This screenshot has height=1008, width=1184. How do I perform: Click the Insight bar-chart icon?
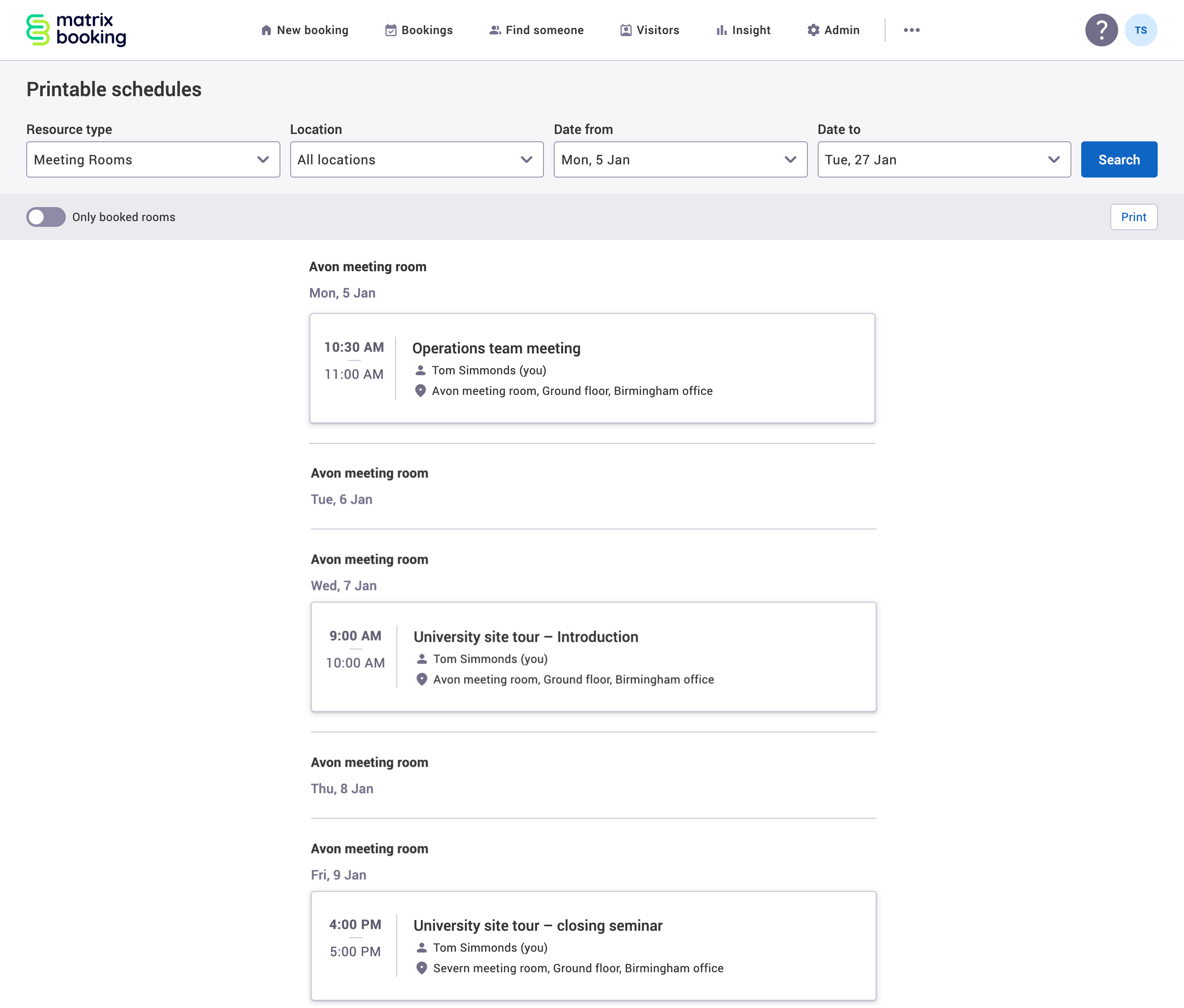[721, 30]
